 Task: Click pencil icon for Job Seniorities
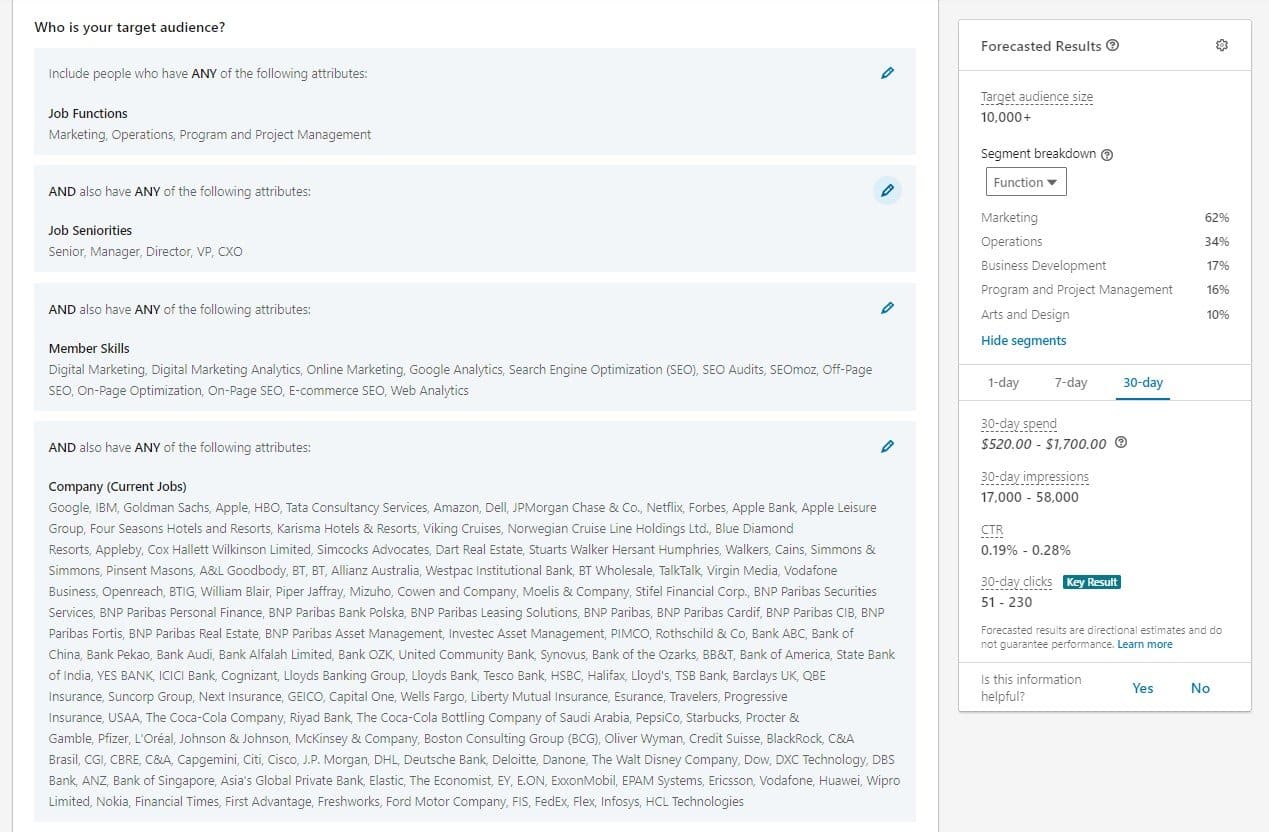click(x=887, y=190)
